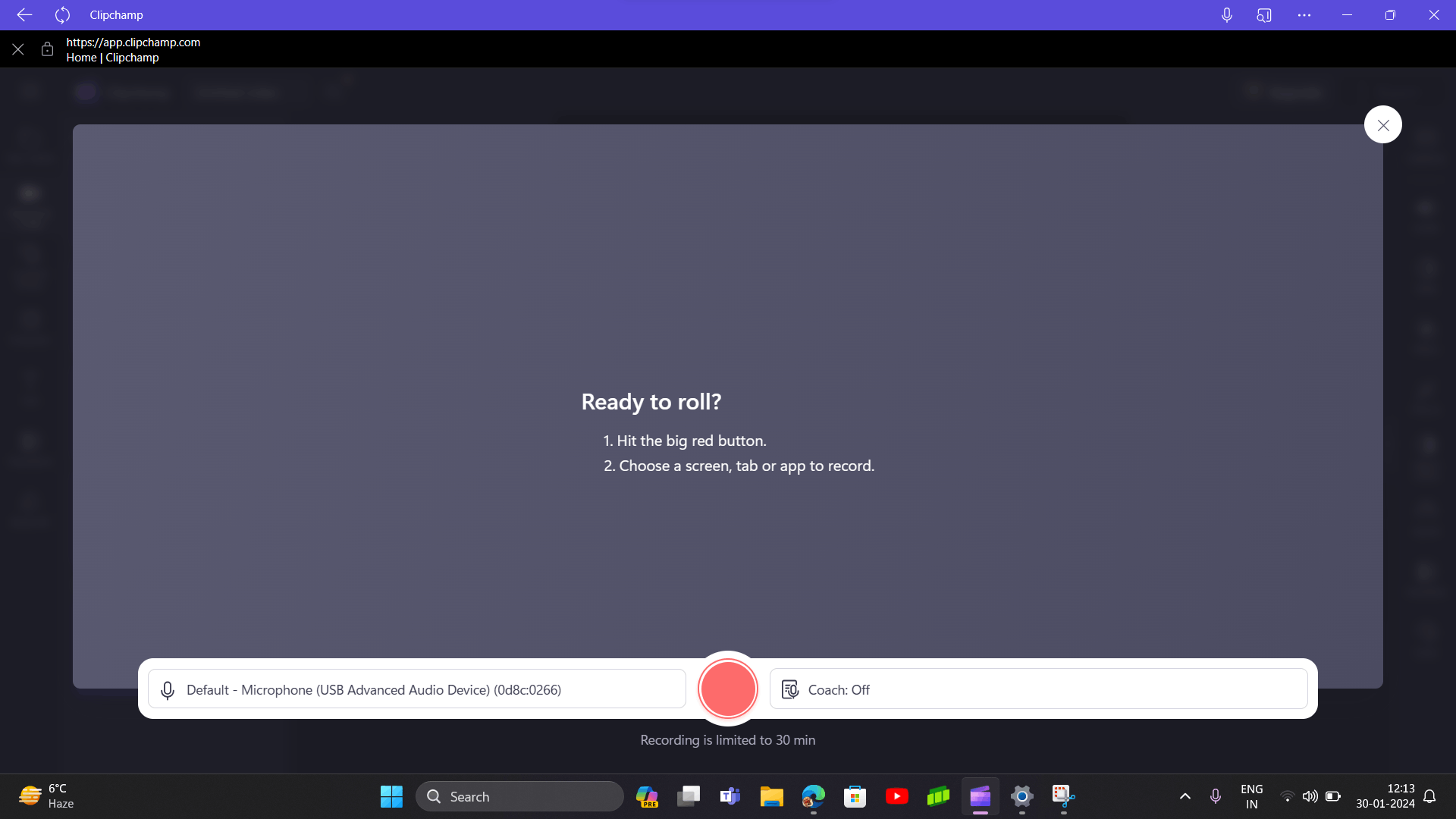Open YouTube app from taskbar
1456x819 pixels.
pos(896,796)
